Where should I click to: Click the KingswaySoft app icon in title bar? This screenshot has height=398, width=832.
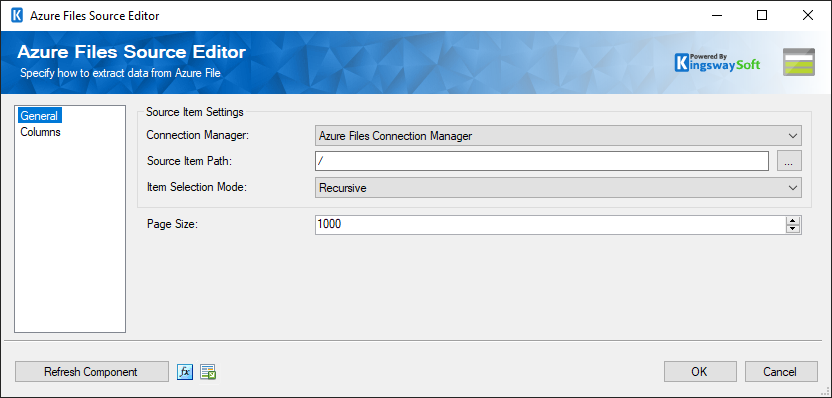(x=17, y=15)
